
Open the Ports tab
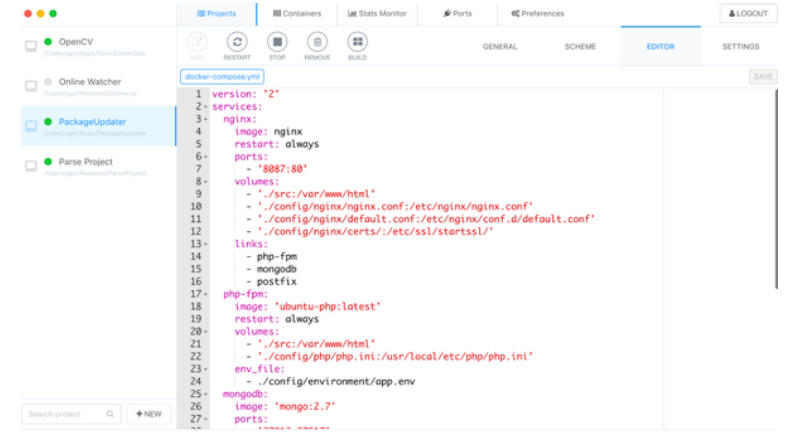tap(459, 14)
